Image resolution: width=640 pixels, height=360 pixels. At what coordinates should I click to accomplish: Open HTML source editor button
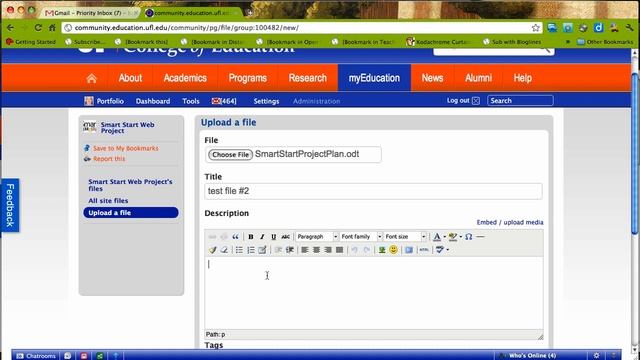point(424,250)
